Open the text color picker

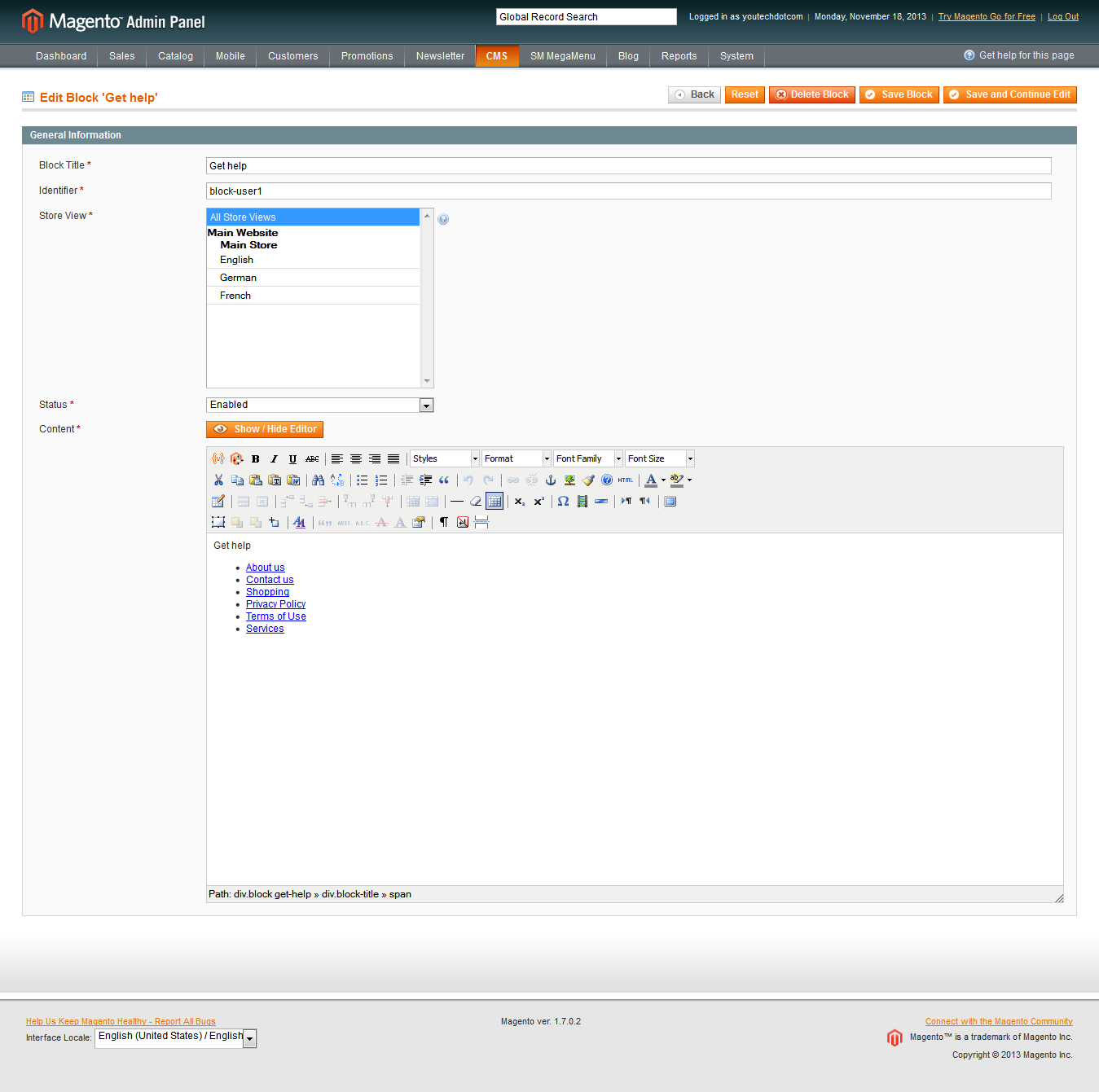(651, 480)
